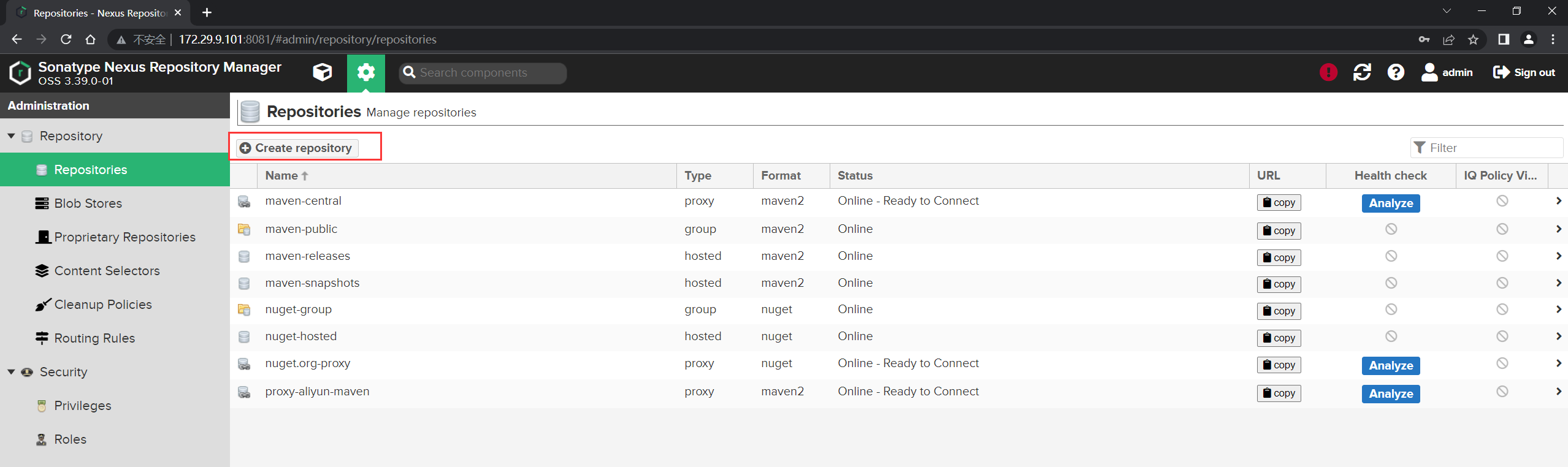Image resolution: width=1568 pixels, height=467 pixels.
Task: Click the browser share icon
Action: click(x=1448, y=39)
